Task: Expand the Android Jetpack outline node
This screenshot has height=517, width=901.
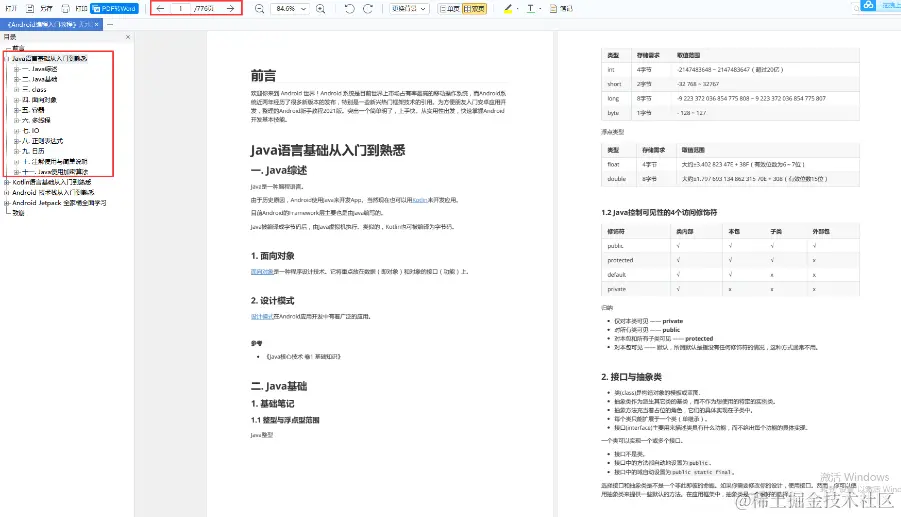Action: tap(7, 203)
